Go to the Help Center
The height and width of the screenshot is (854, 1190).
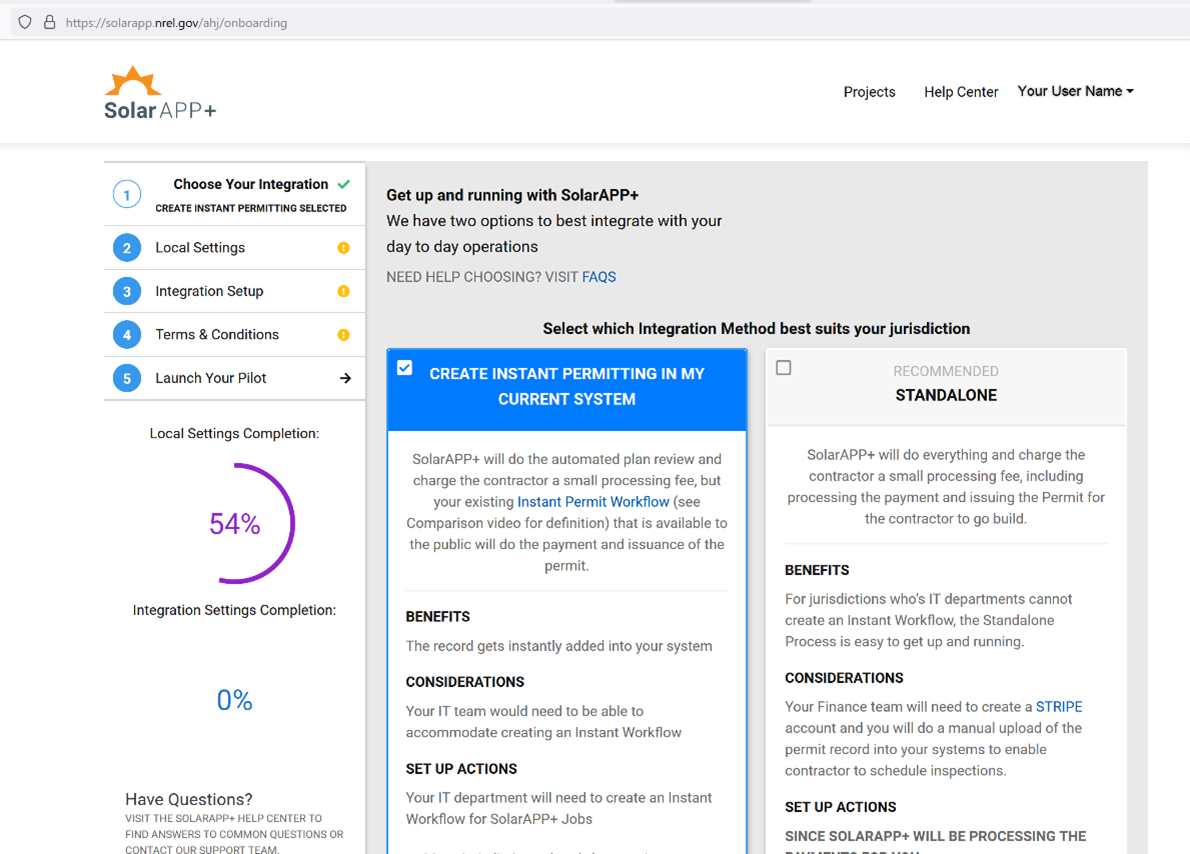click(960, 92)
